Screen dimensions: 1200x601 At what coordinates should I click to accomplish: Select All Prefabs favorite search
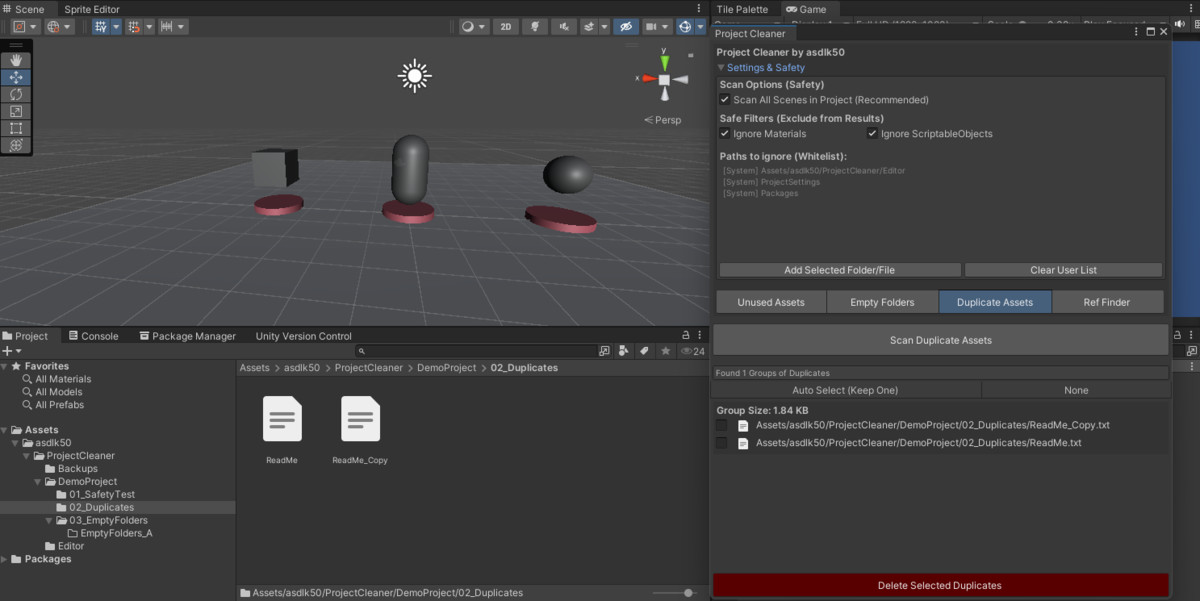tap(60, 405)
